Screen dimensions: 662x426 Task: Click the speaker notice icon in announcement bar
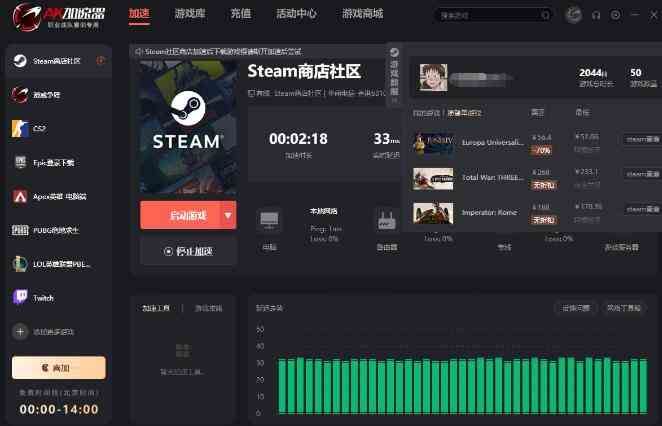click(138, 52)
